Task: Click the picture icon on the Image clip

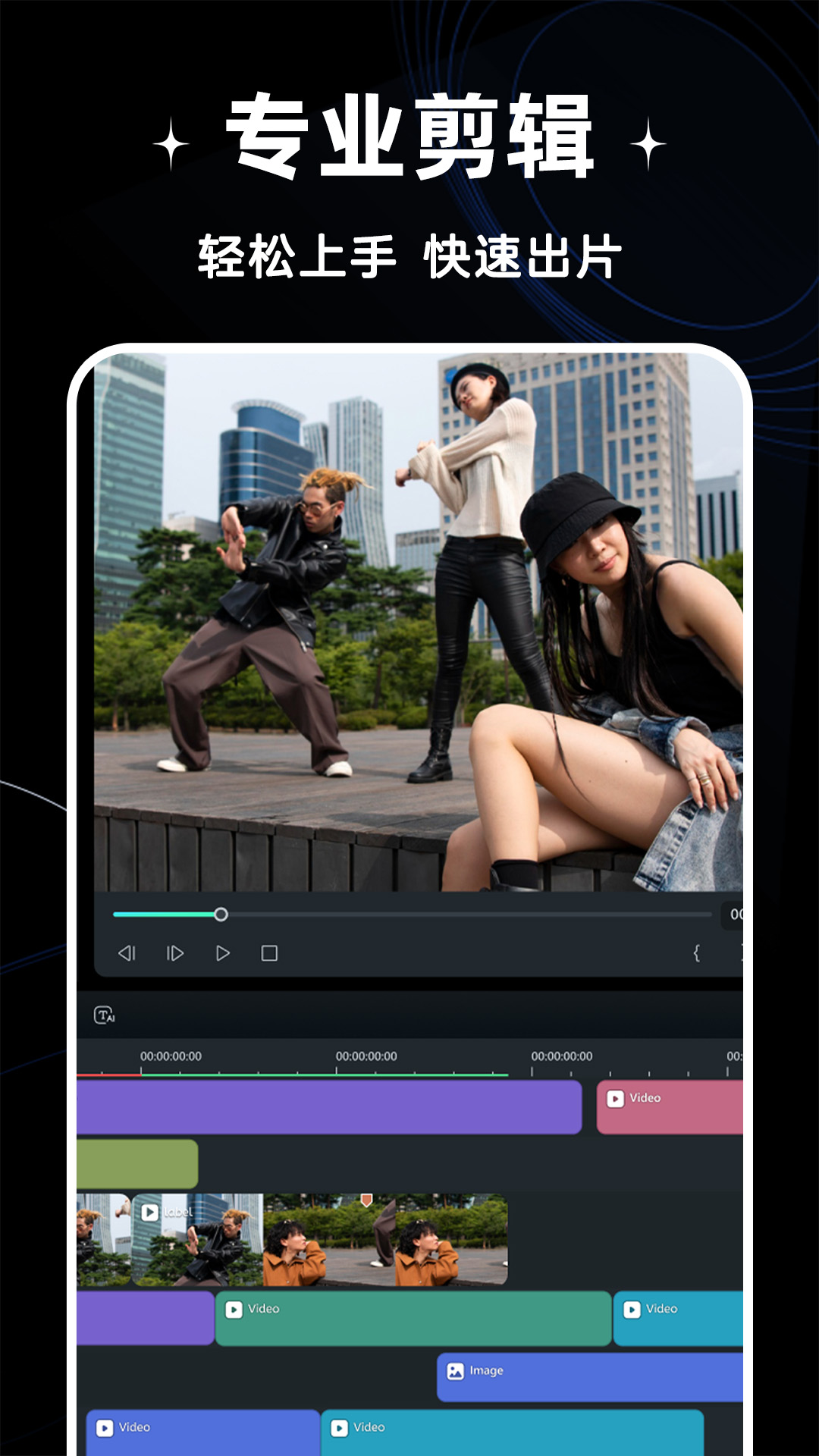Action: [455, 1371]
